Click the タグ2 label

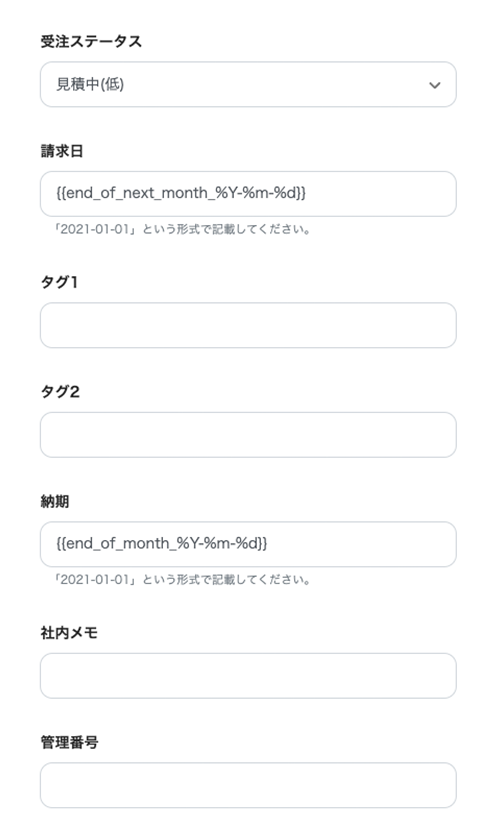tap(60, 392)
